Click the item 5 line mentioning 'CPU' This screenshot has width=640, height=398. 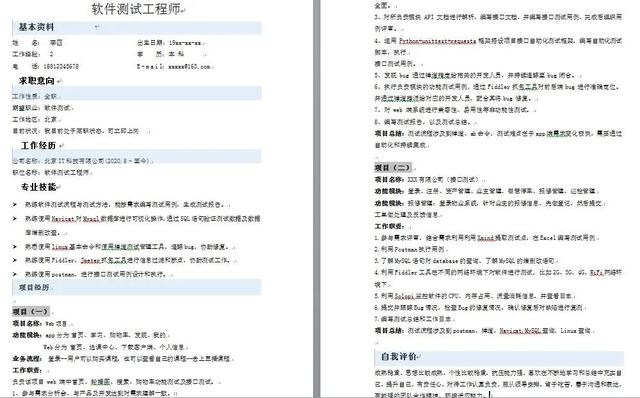474,296
